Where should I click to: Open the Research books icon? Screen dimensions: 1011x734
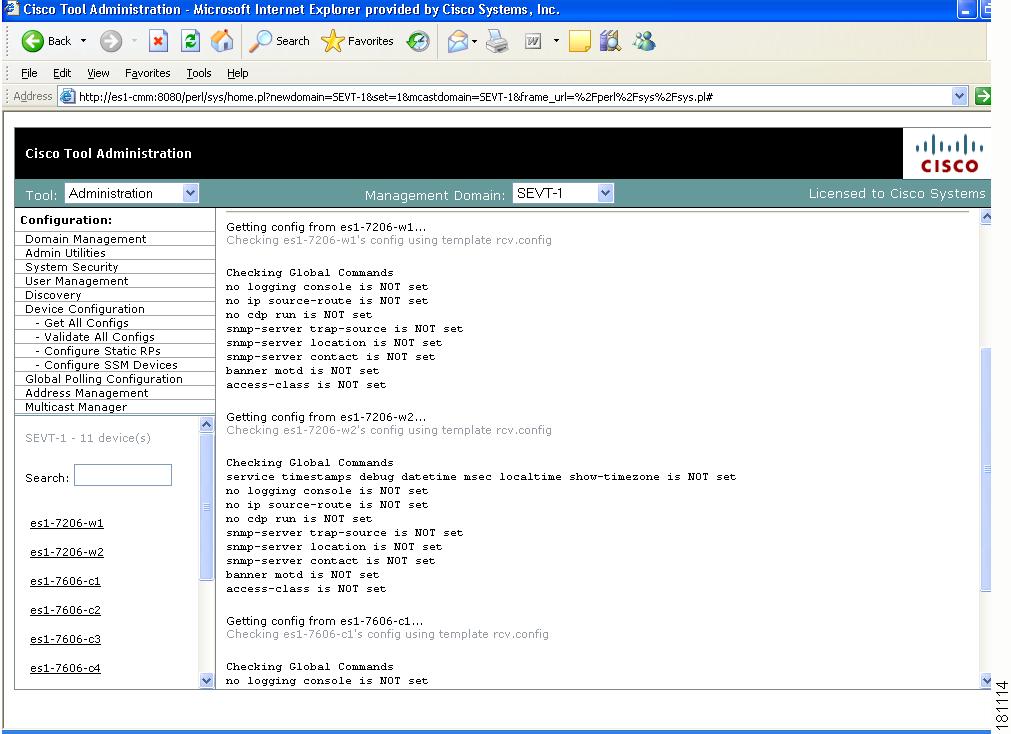coord(610,42)
